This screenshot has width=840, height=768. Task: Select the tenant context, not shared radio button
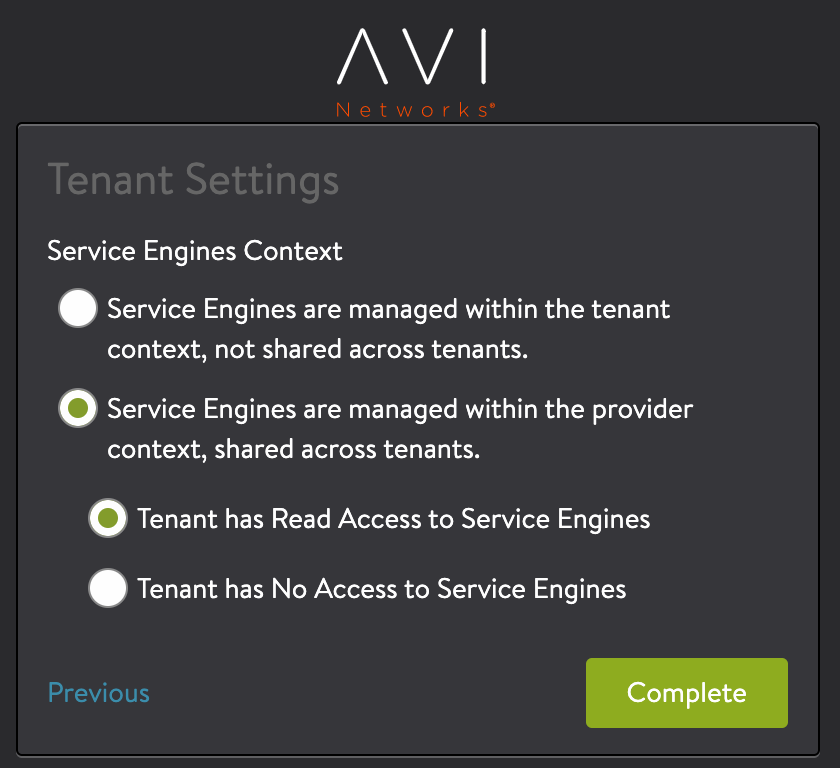77,309
